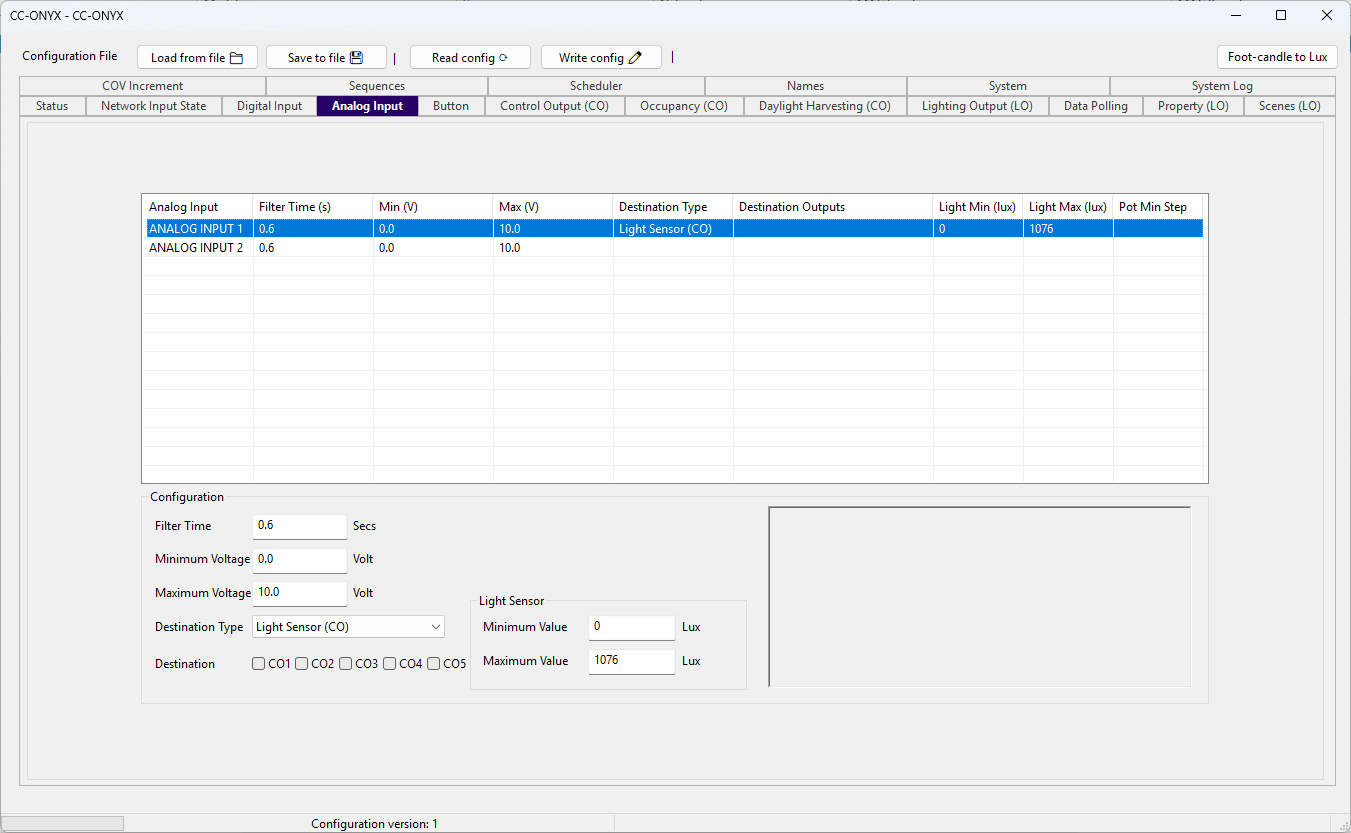Click the Filter Time input field
1351x833 pixels.
[300, 526]
